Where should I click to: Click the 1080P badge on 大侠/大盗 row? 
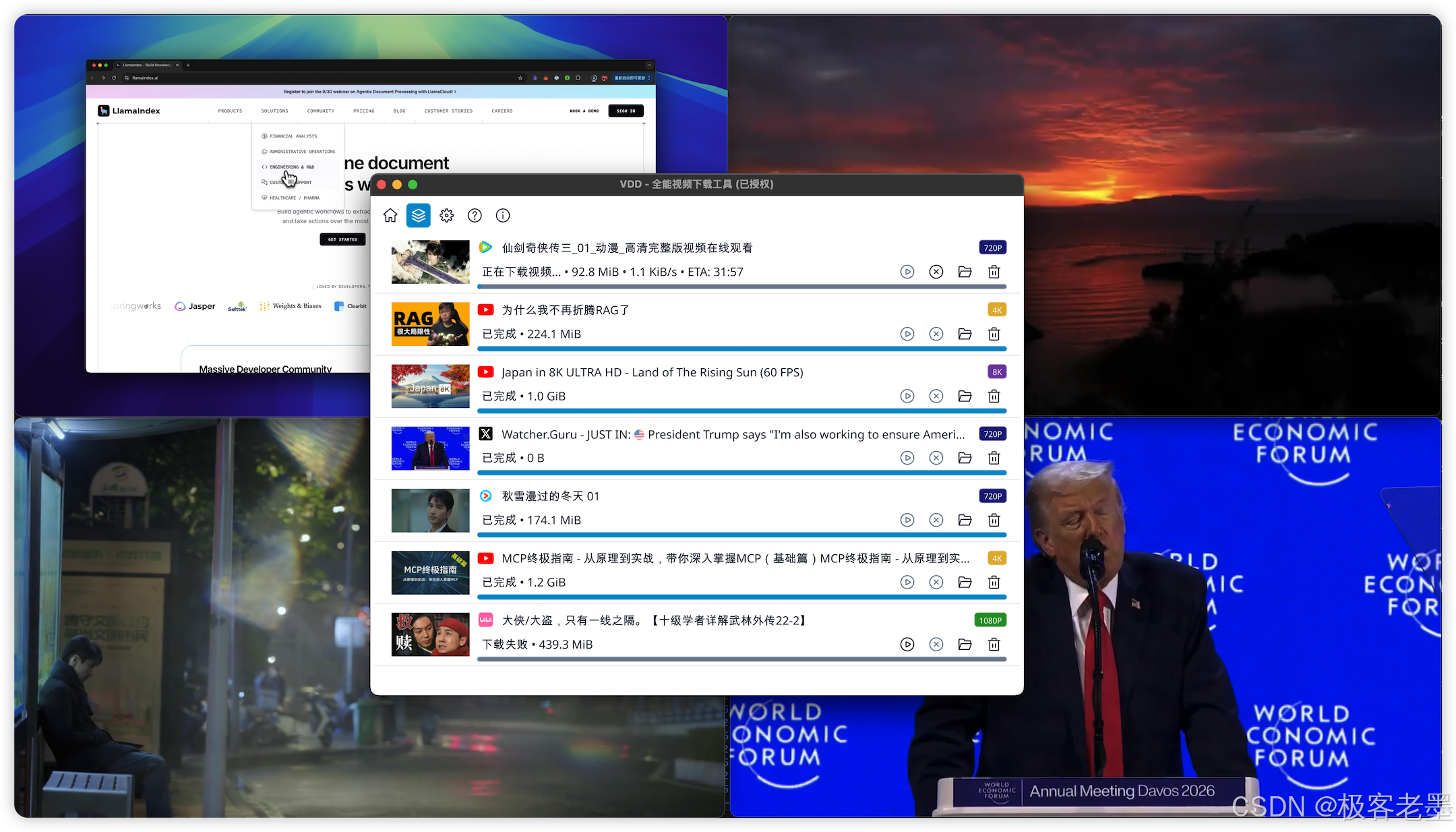pyautogui.click(x=991, y=620)
